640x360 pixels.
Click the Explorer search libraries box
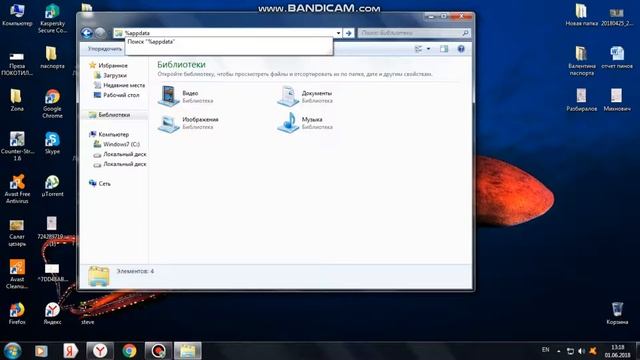(x=410, y=33)
